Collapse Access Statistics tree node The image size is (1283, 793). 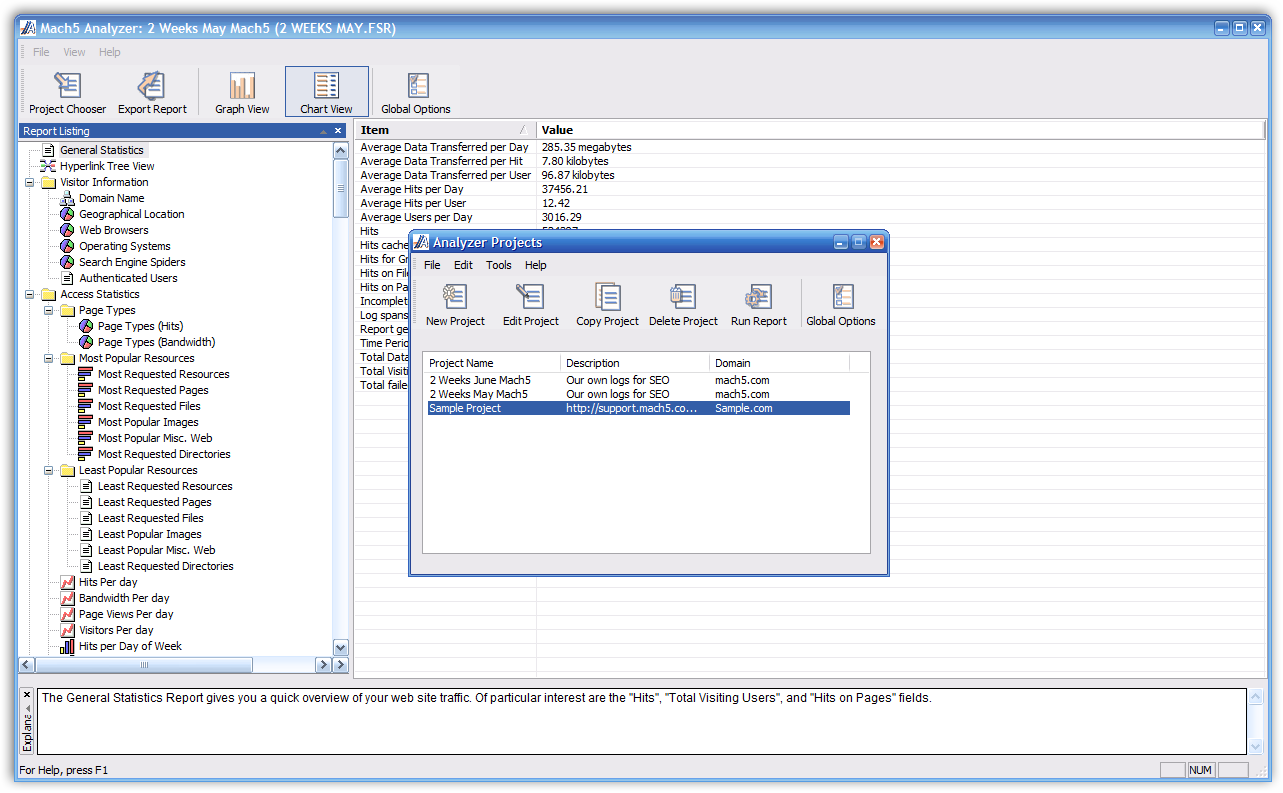[30, 294]
